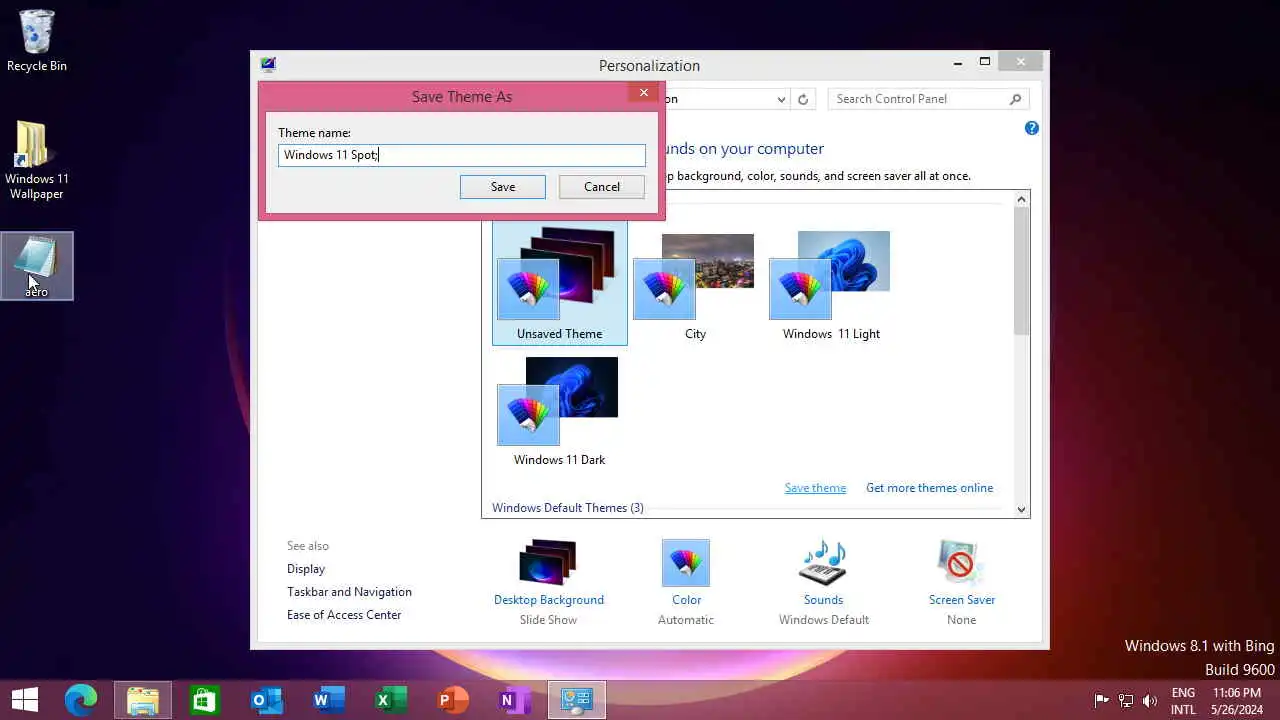Click the search magnifier icon in Control Panel
1280x720 pixels.
1015,99
